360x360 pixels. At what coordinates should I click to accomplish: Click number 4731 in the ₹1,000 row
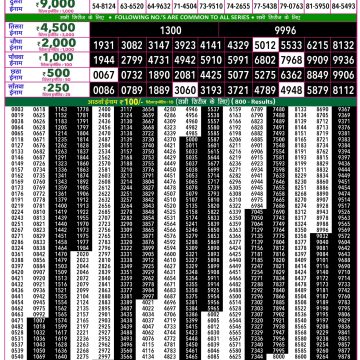point(159,60)
